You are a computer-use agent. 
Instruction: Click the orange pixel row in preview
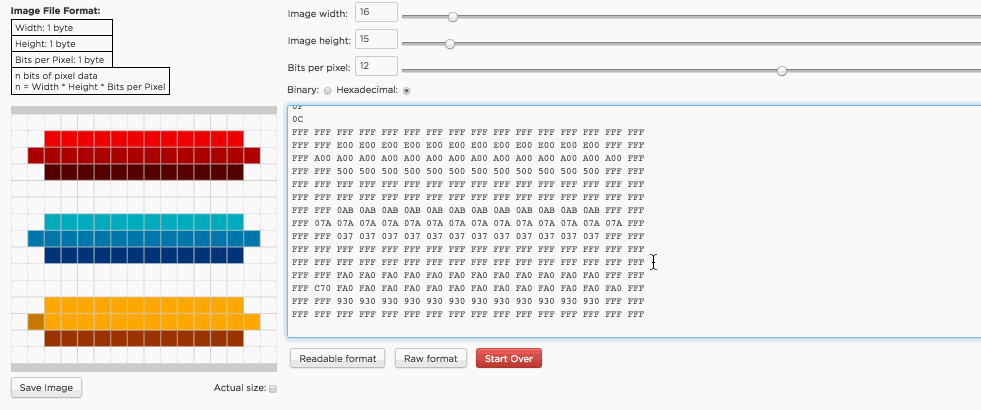tap(144, 305)
